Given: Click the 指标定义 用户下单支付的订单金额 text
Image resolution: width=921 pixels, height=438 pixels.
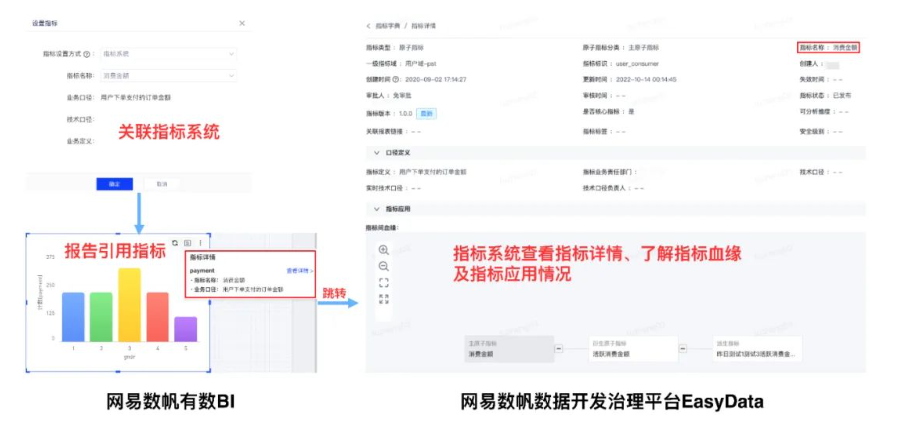Looking at the screenshot, I should pyautogui.click(x=416, y=173).
